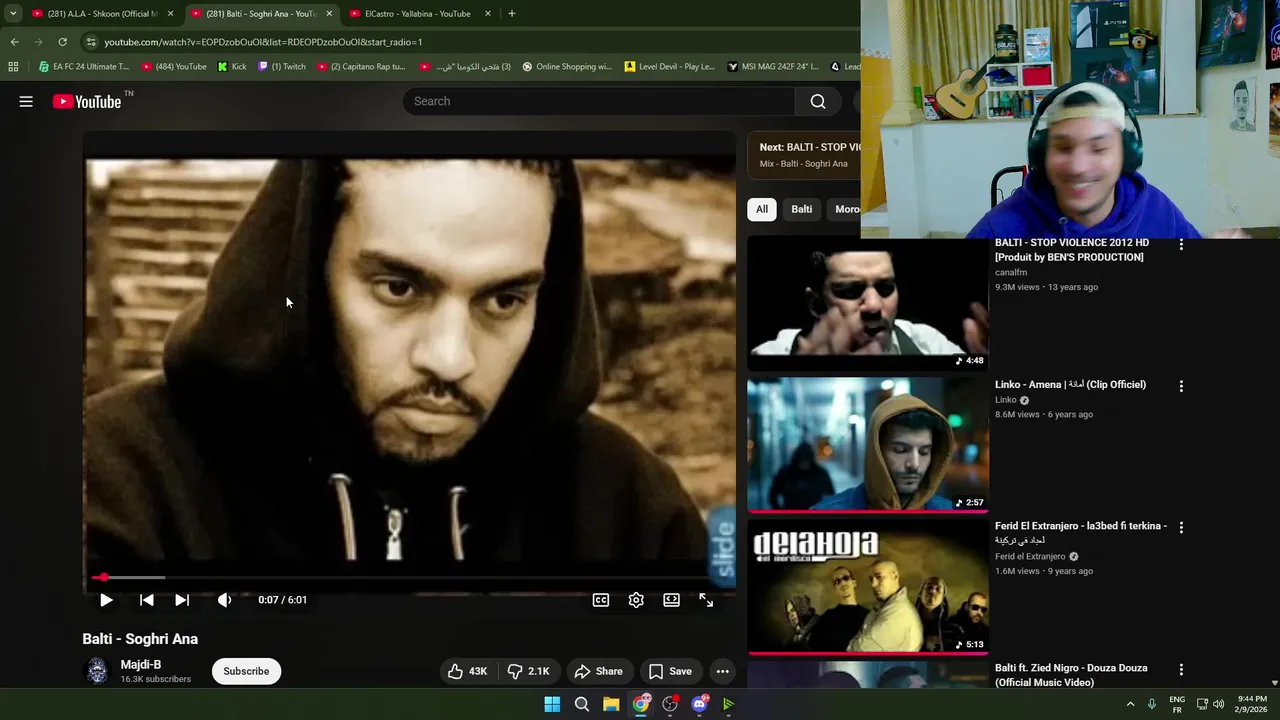This screenshot has height=720, width=1280.
Task: Open Windows taskbar search
Action: coord(582,704)
